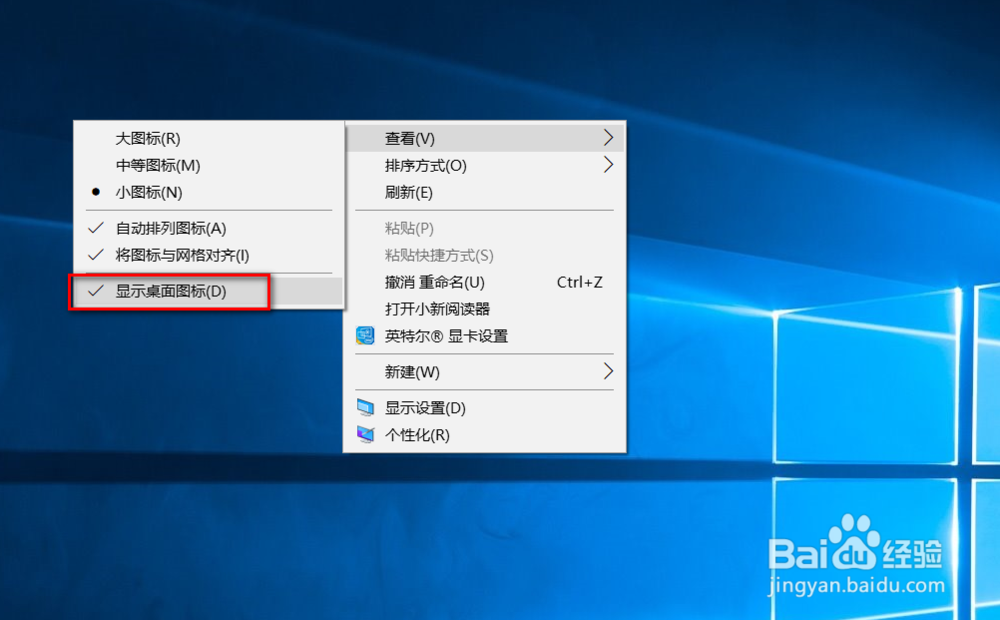Open 个性化(R) personalization
The width and height of the screenshot is (1000, 620).
[x=484, y=434]
